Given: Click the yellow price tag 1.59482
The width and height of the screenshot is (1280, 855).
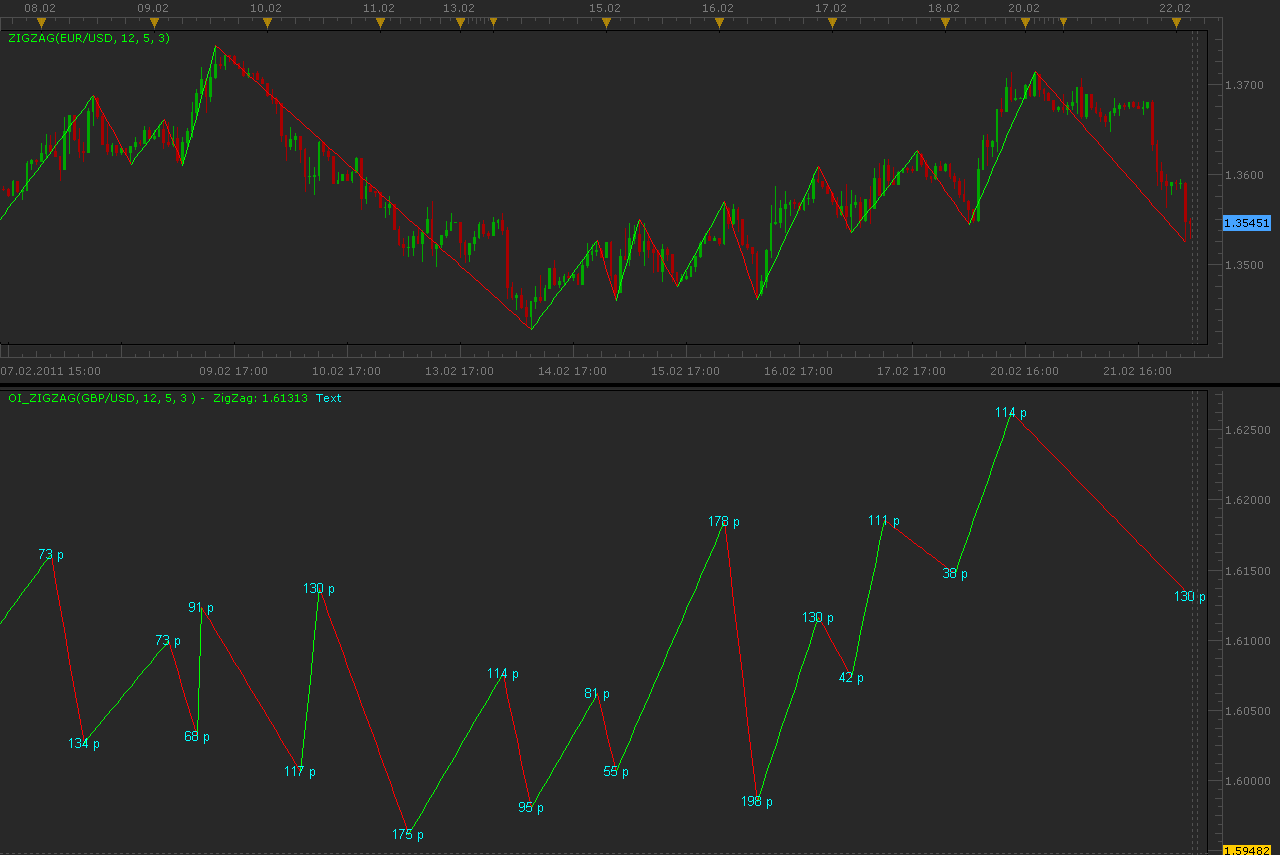Looking at the screenshot, I should click(x=1247, y=850).
